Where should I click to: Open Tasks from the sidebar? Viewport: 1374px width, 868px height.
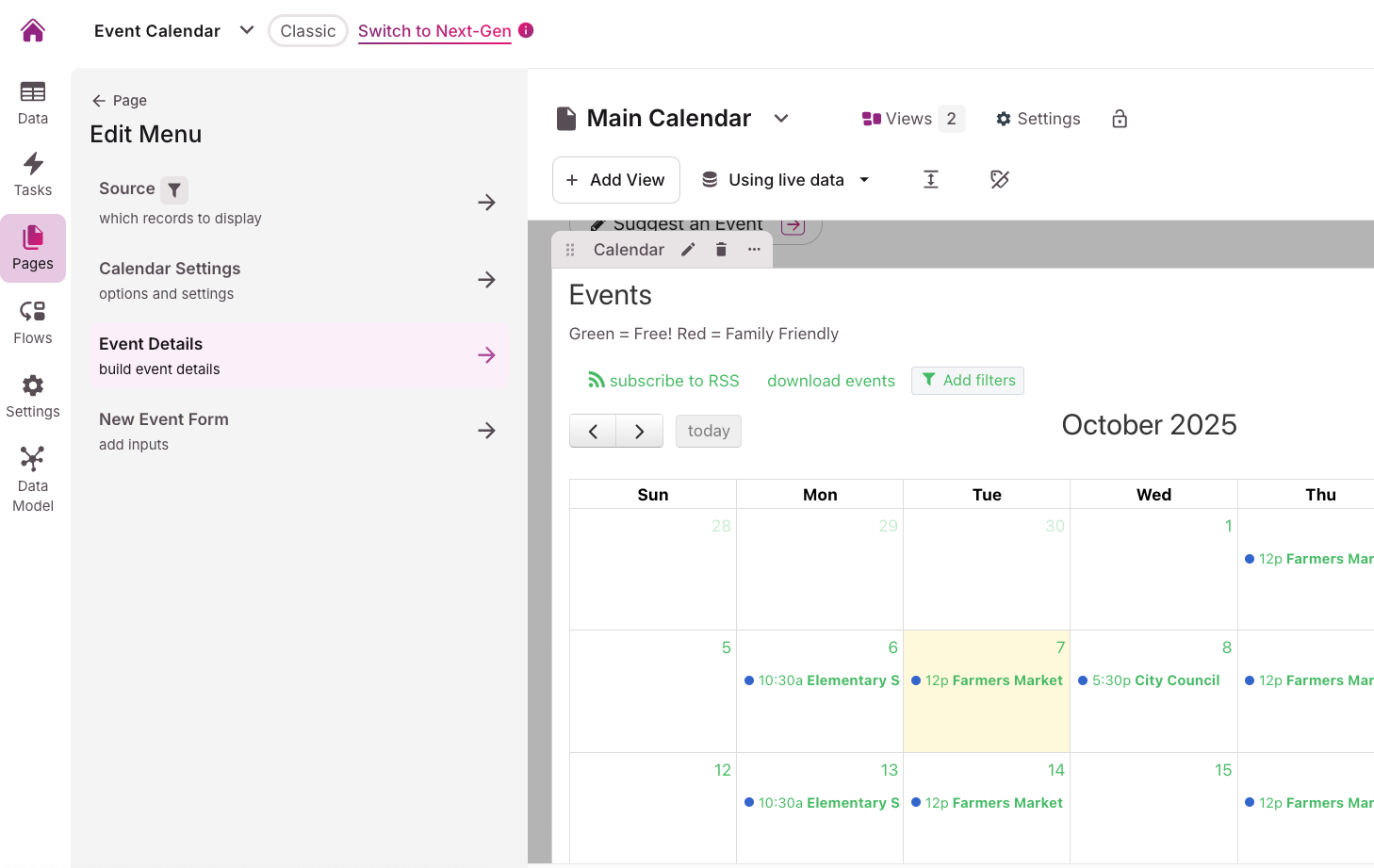pyautogui.click(x=33, y=175)
